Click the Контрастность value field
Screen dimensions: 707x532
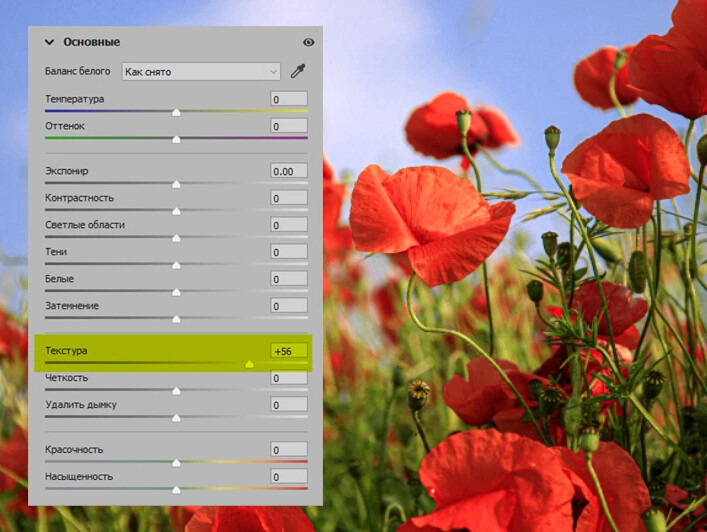tap(289, 198)
